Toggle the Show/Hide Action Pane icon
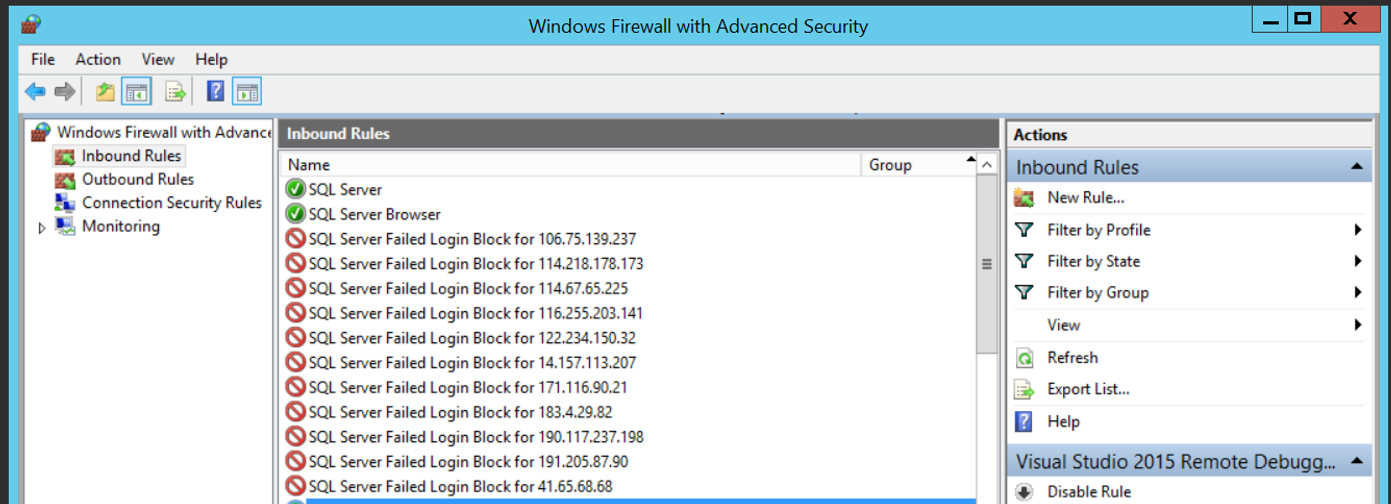 tap(247, 92)
